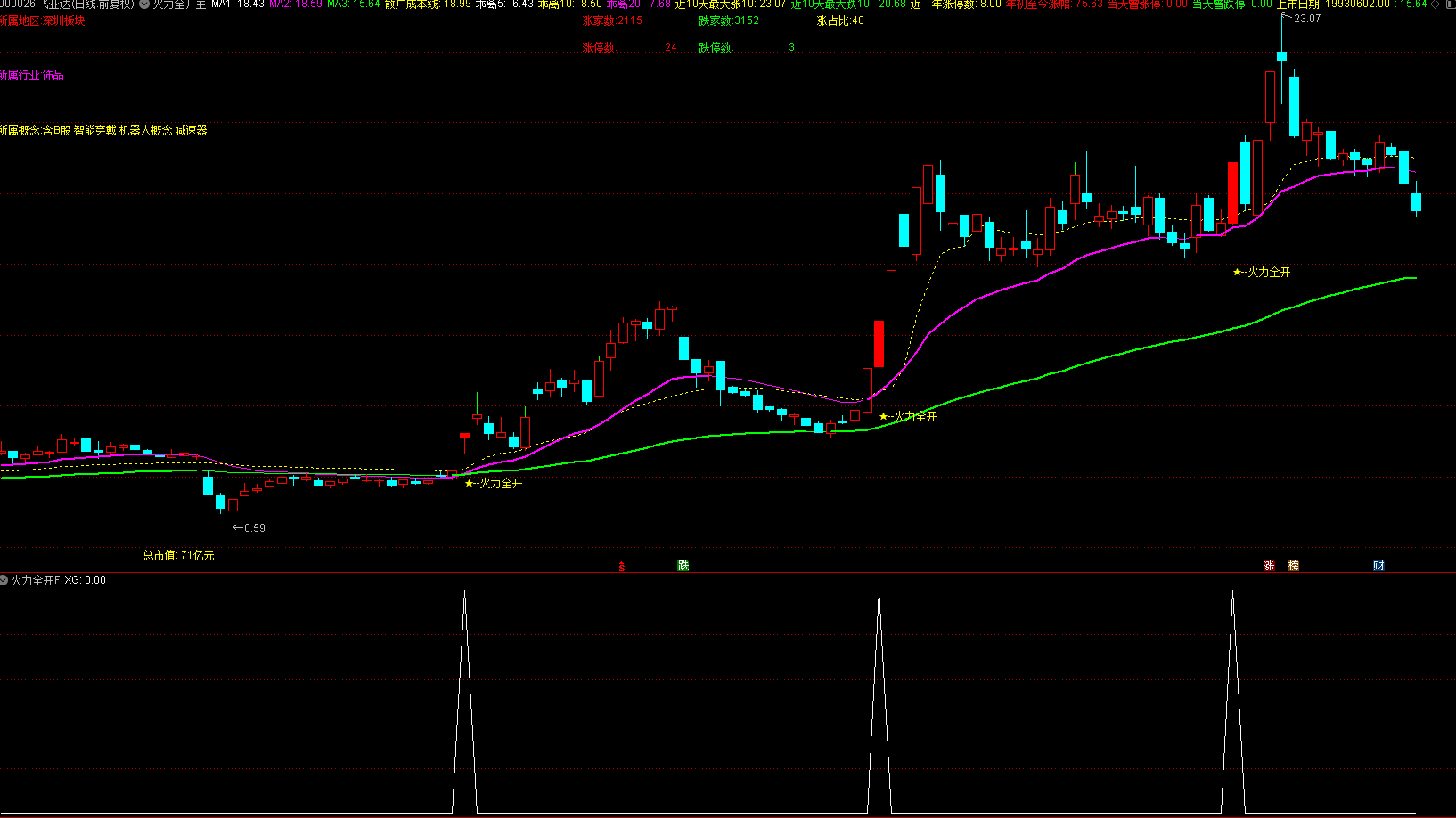Click the XG: 0.00 indicator value
Image resolution: width=1456 pixels, height=818 pixels.
coord(85,580)
